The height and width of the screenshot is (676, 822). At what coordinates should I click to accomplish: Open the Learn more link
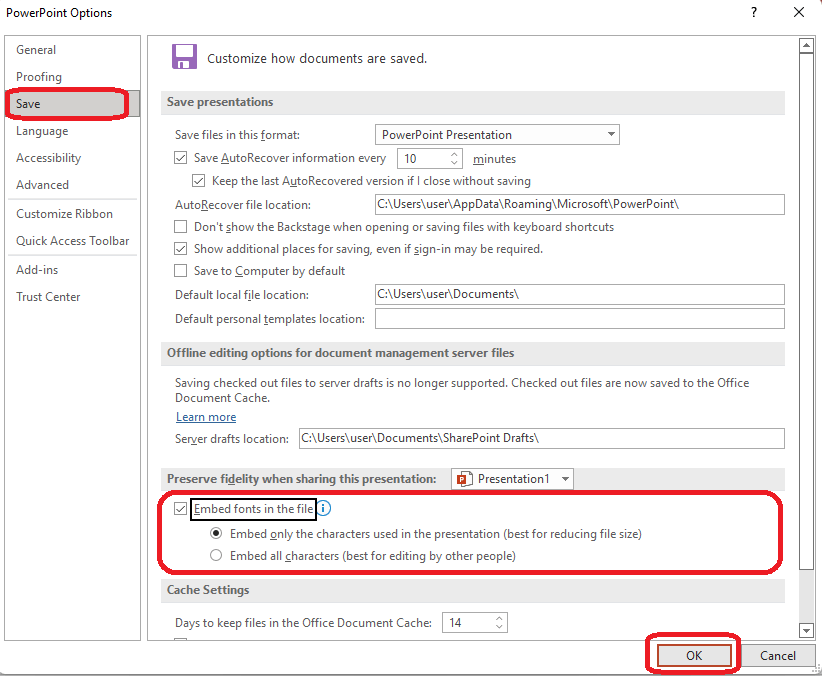click(206, 417)
